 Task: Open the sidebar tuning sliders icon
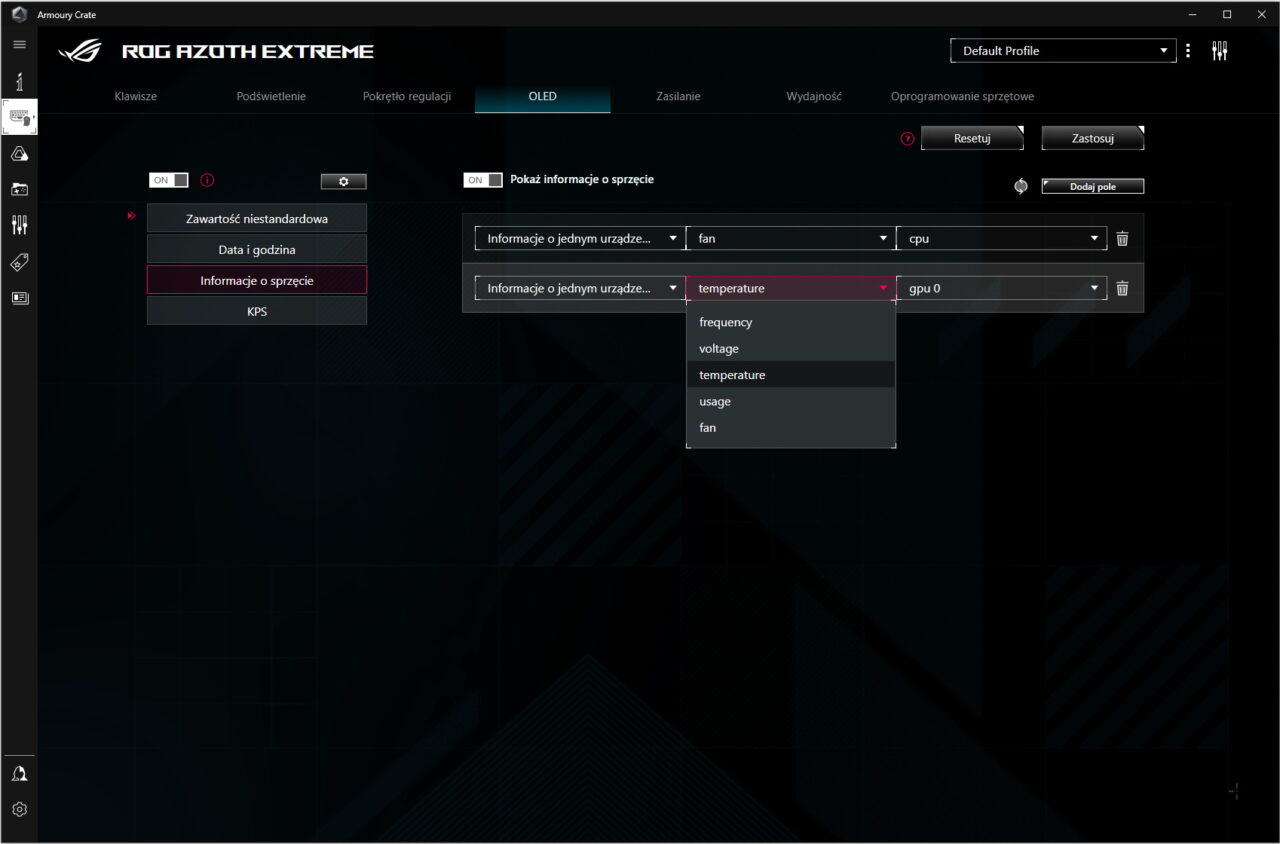coord(19,225)
